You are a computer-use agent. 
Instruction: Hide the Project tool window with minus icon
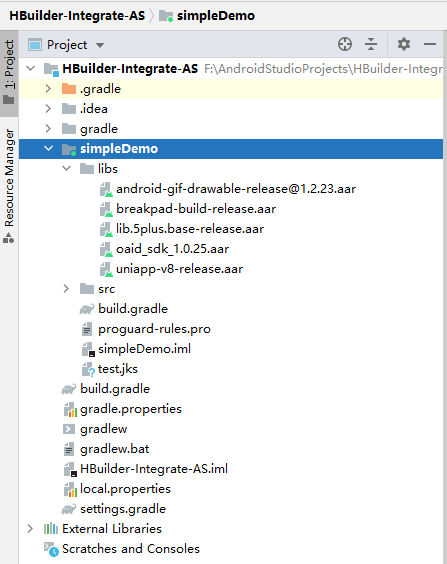[x=430, y=45]
